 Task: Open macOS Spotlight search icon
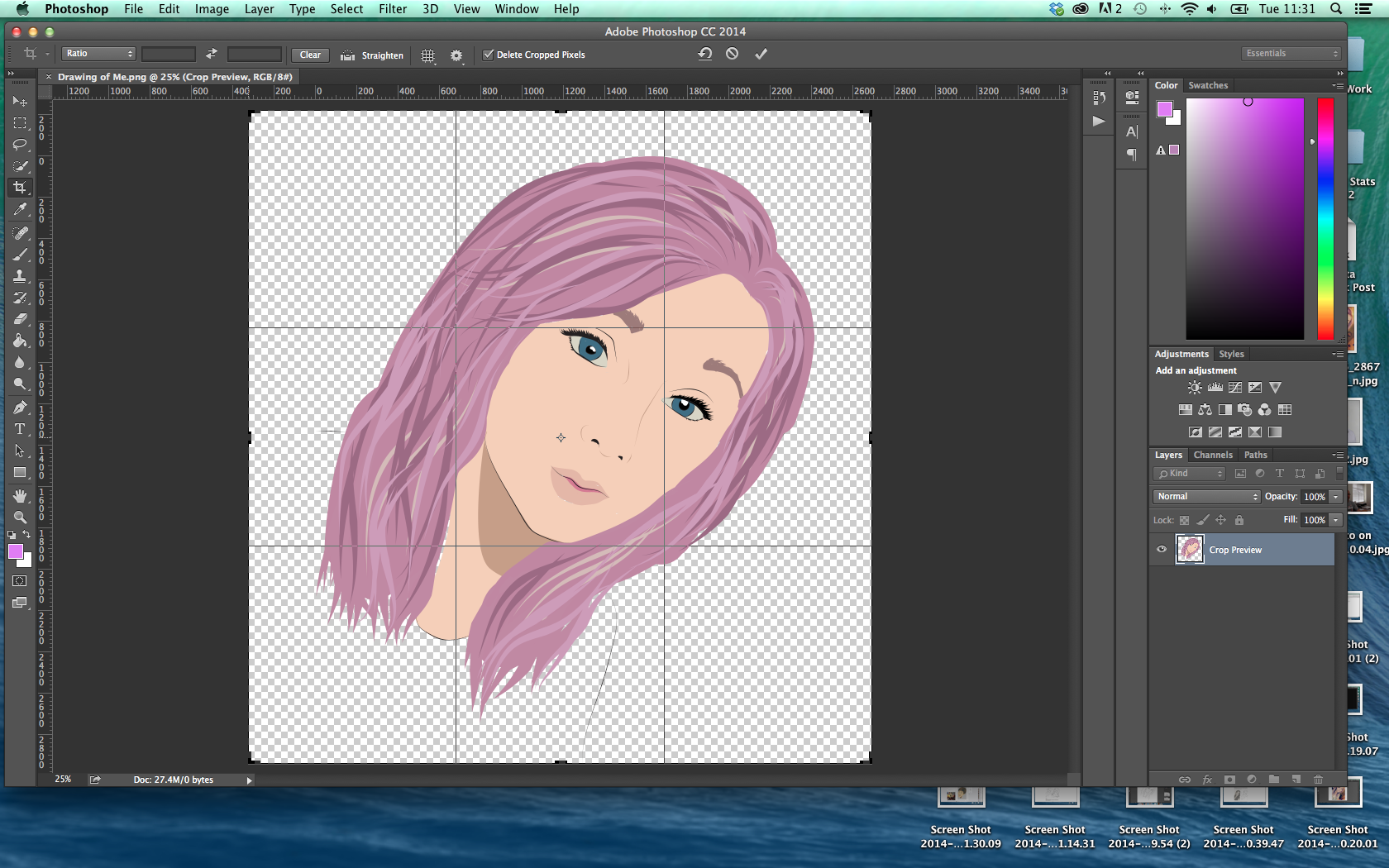point(1336,9)
